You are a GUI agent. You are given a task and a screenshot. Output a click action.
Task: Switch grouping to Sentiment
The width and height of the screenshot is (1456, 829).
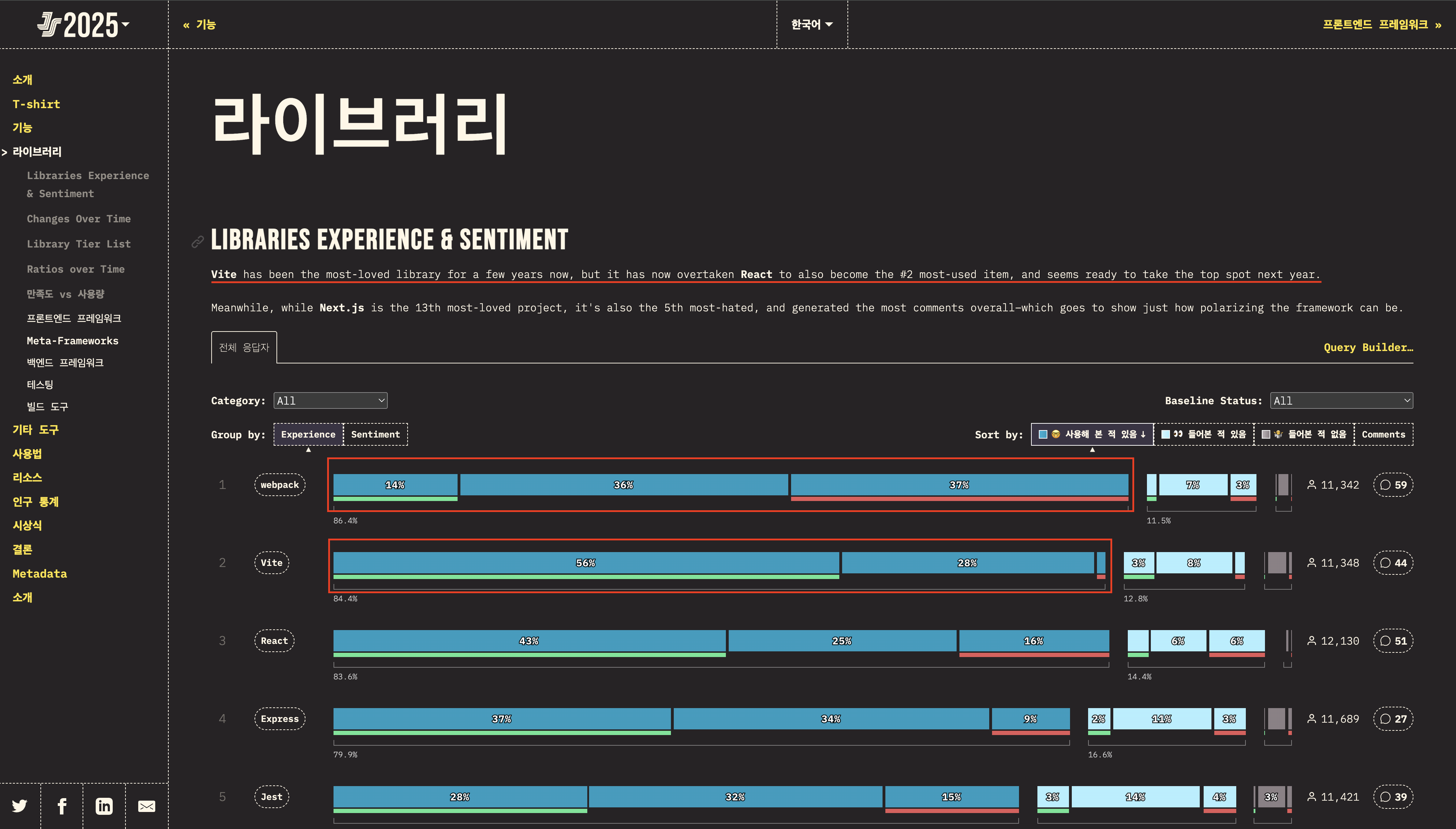tap(376, 434)
